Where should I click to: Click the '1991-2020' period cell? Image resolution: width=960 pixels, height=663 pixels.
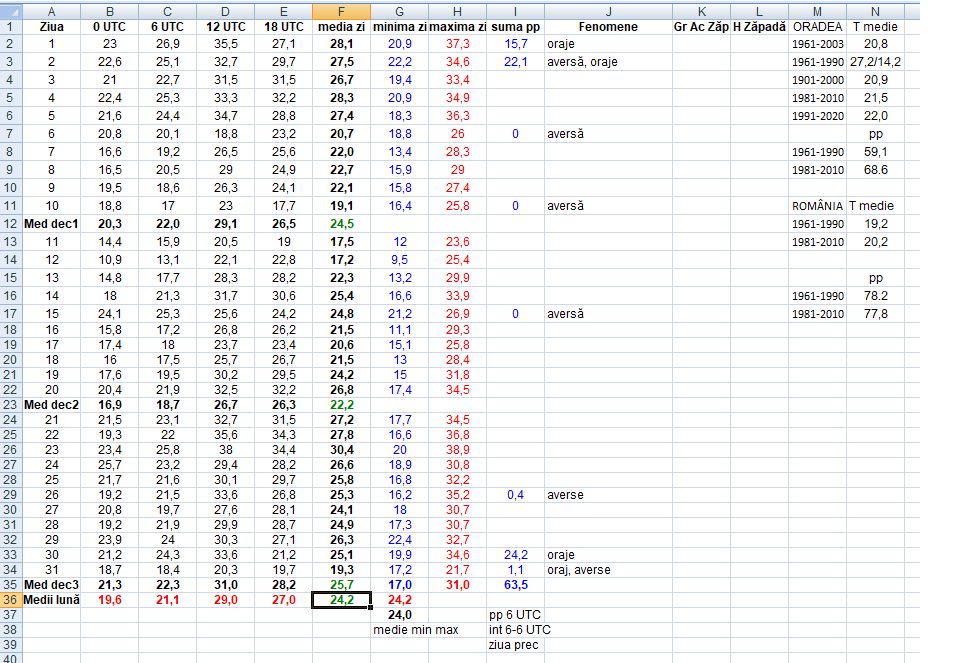(817, 116)
